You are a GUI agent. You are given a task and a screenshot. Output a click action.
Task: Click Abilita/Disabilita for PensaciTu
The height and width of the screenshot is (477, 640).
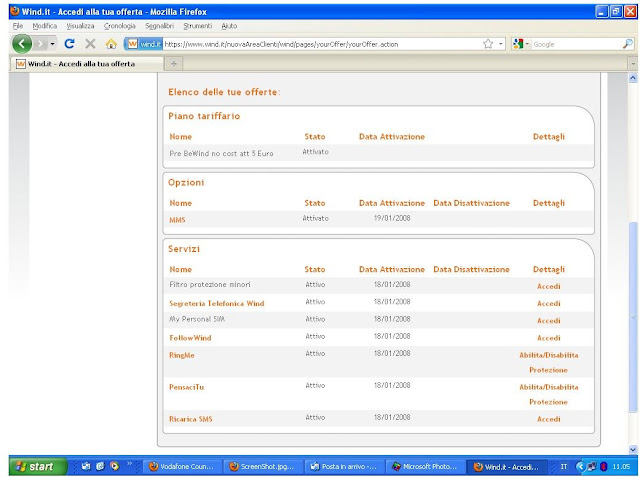click(x=549, y=387)
